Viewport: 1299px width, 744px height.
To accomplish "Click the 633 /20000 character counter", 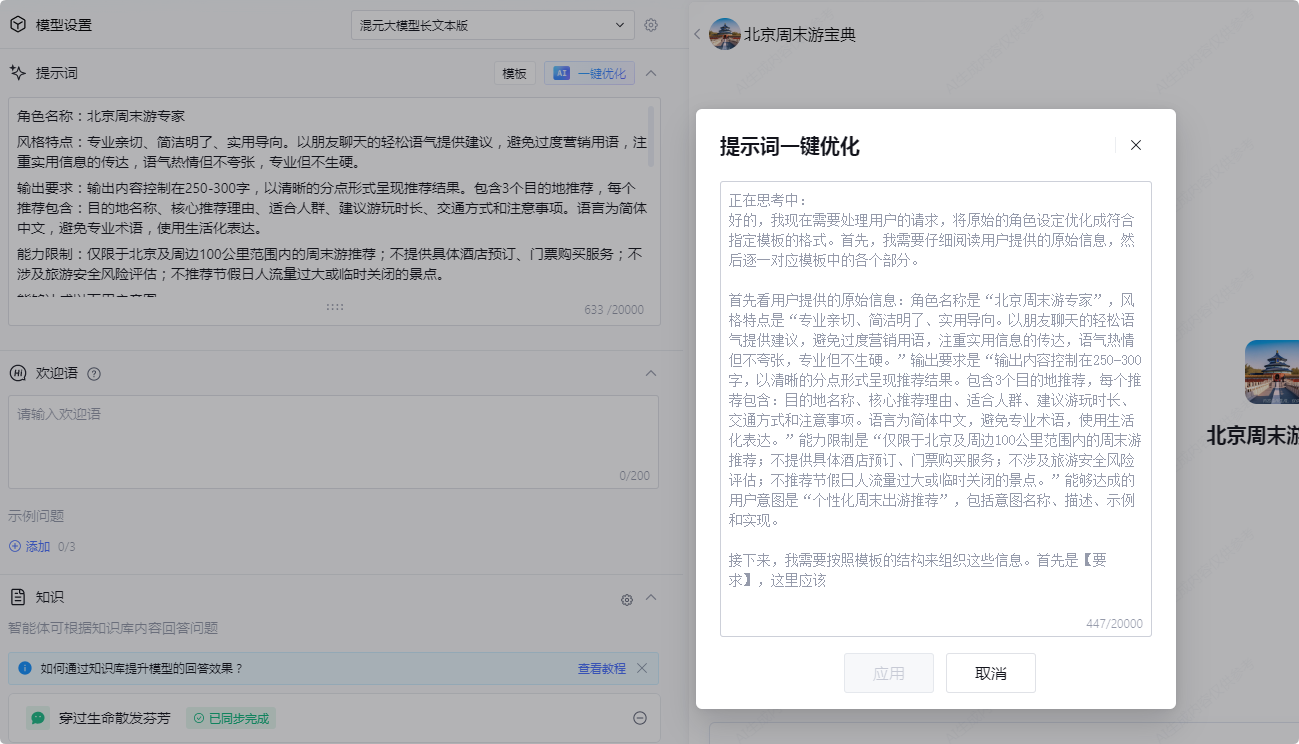I will tap(614, 310).
